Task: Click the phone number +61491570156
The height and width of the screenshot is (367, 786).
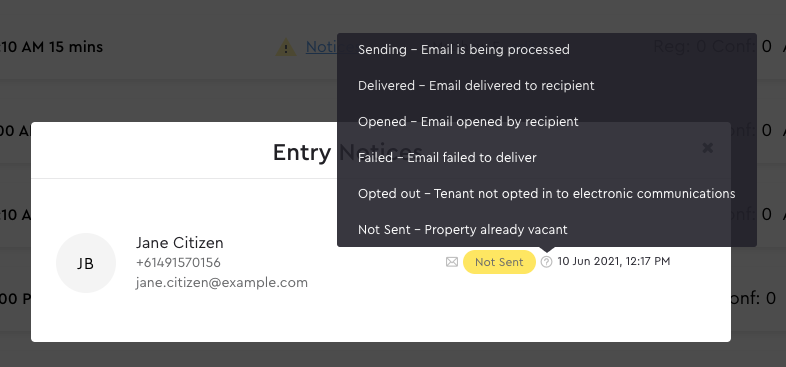Action: tap(178, 263)
